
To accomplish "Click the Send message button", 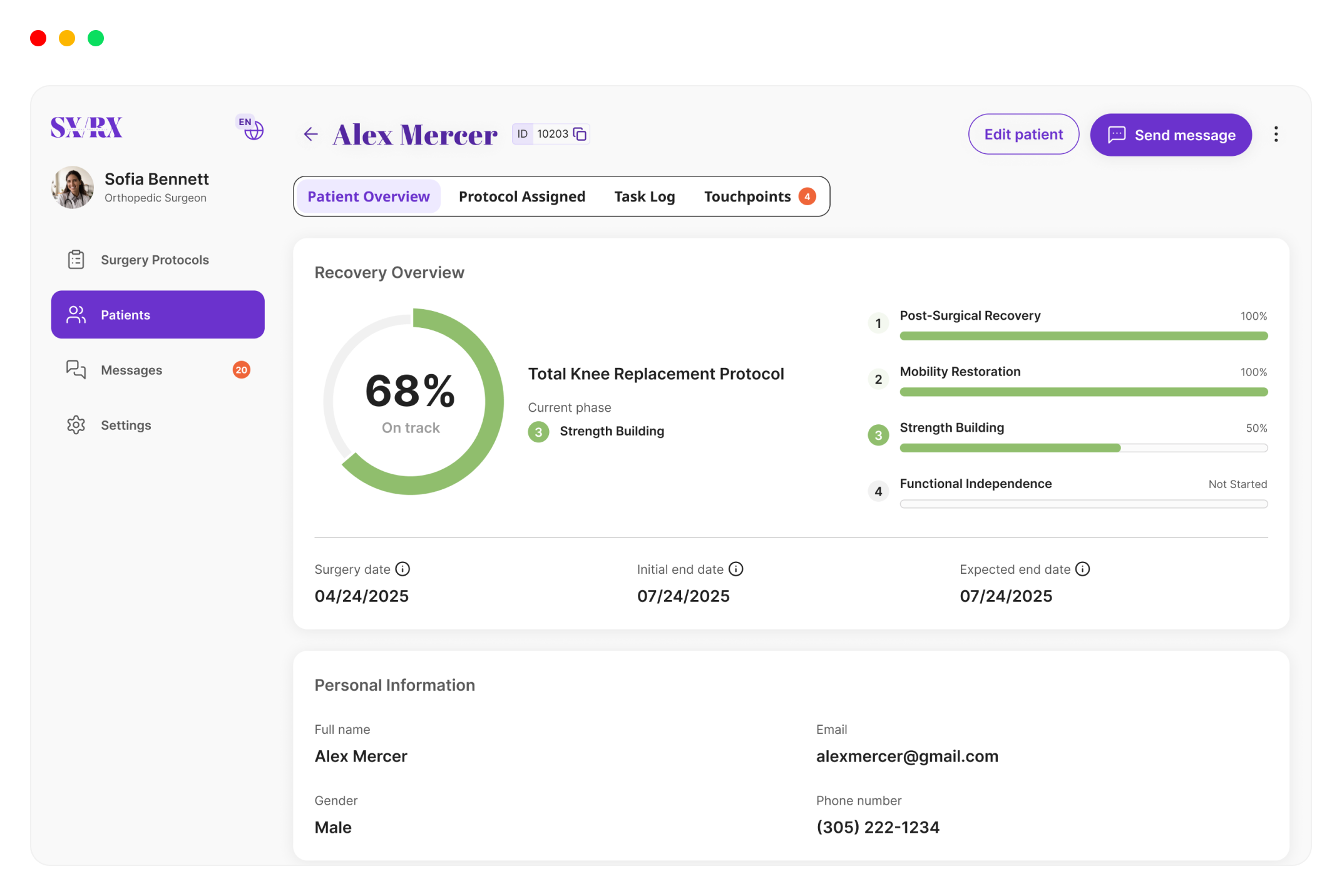I will pos(1170,135).
